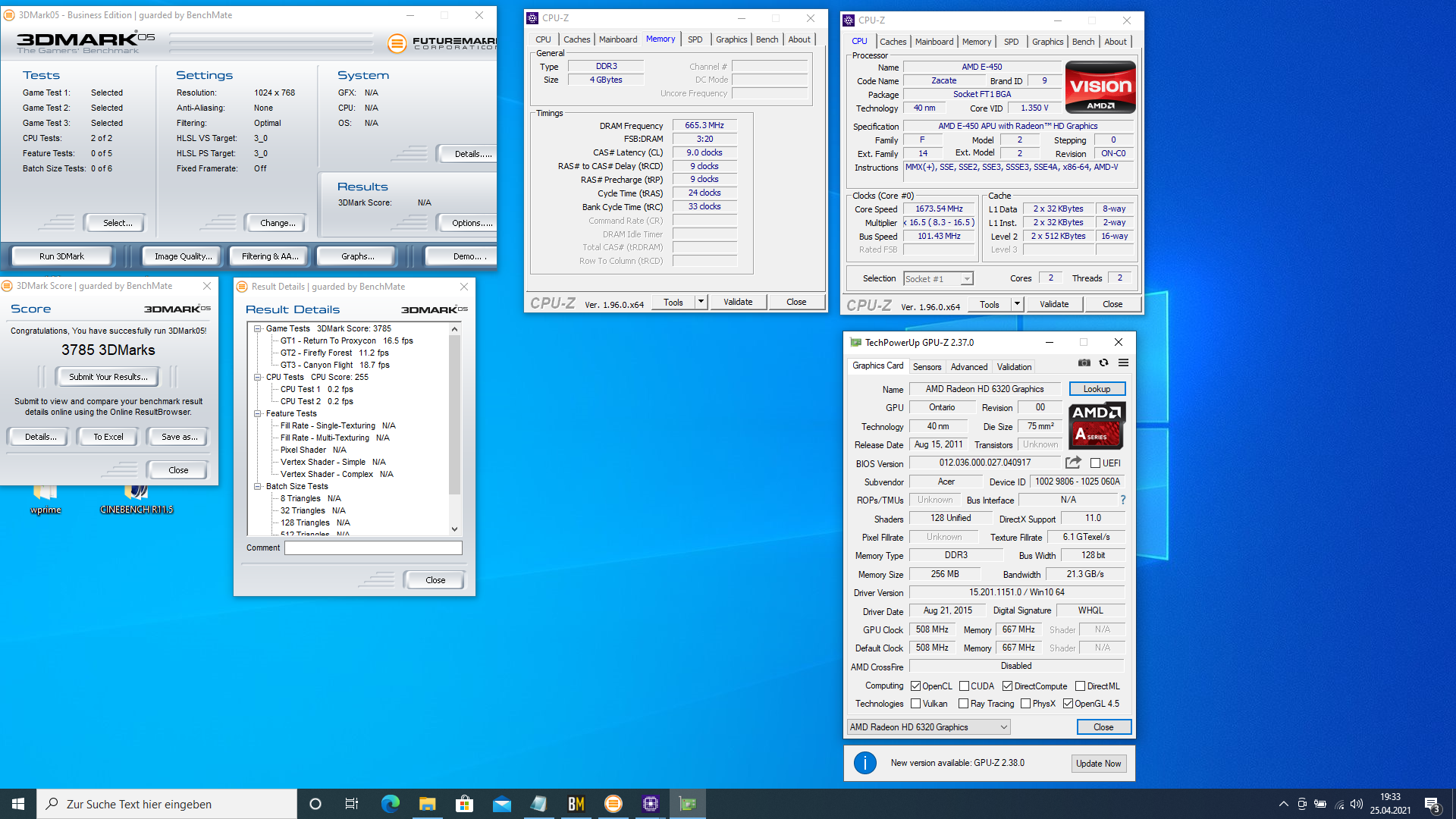Open Tools dropdown arrow in CPU-Z CPU window
The height and width of the screenshot is (819, 1456).
pyautogui.click(x=1017, y=304)
